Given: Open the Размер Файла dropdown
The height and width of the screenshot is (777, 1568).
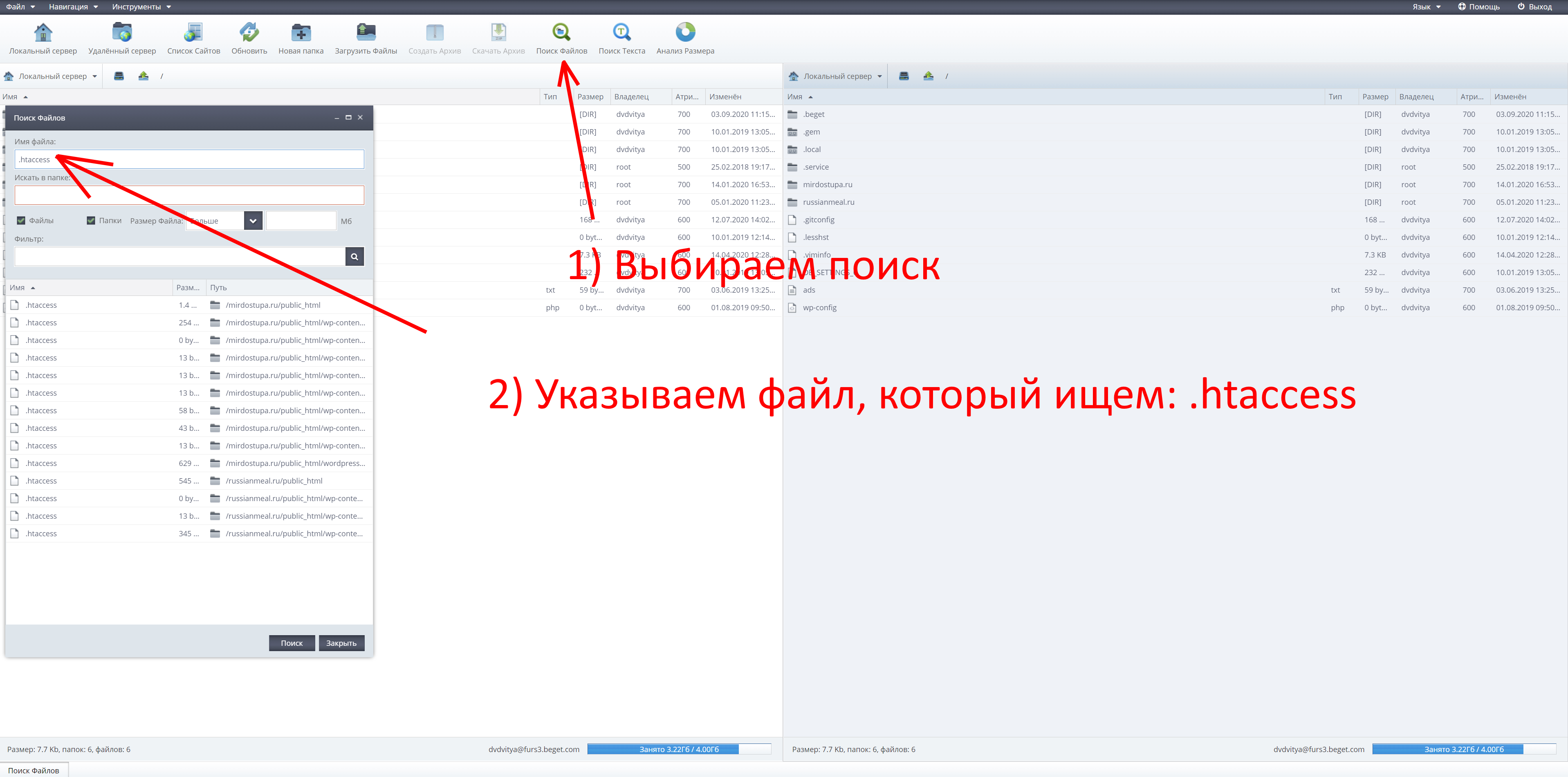Looking at the screenshot, I should pyautogui.click(x=253, y=221).
